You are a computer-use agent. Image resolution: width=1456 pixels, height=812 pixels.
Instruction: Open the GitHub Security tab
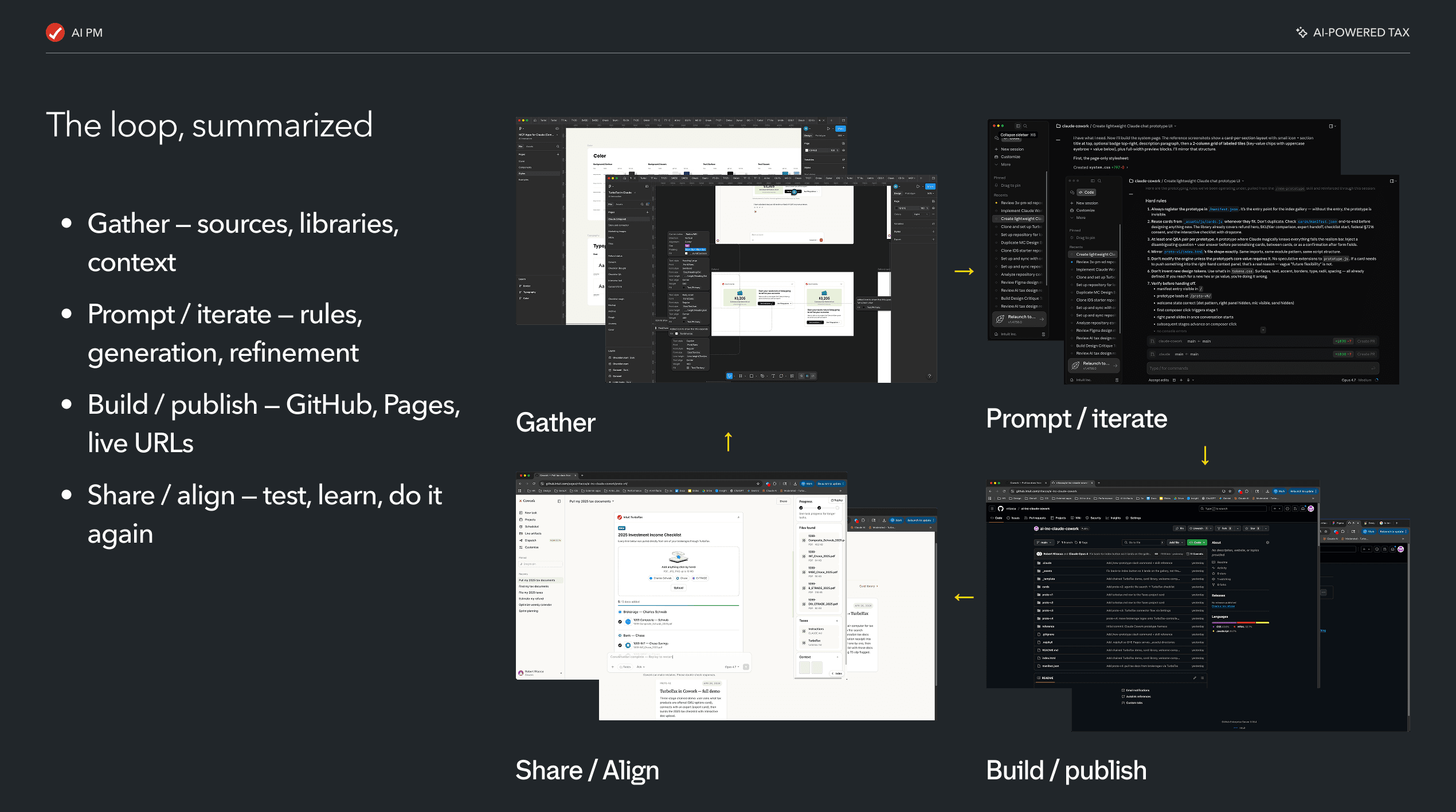point(1093,518)
